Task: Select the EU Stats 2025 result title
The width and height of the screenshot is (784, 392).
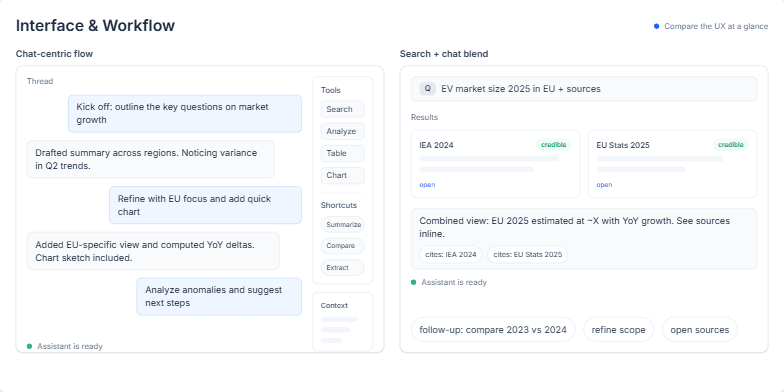Action: (x=623, y=145)
